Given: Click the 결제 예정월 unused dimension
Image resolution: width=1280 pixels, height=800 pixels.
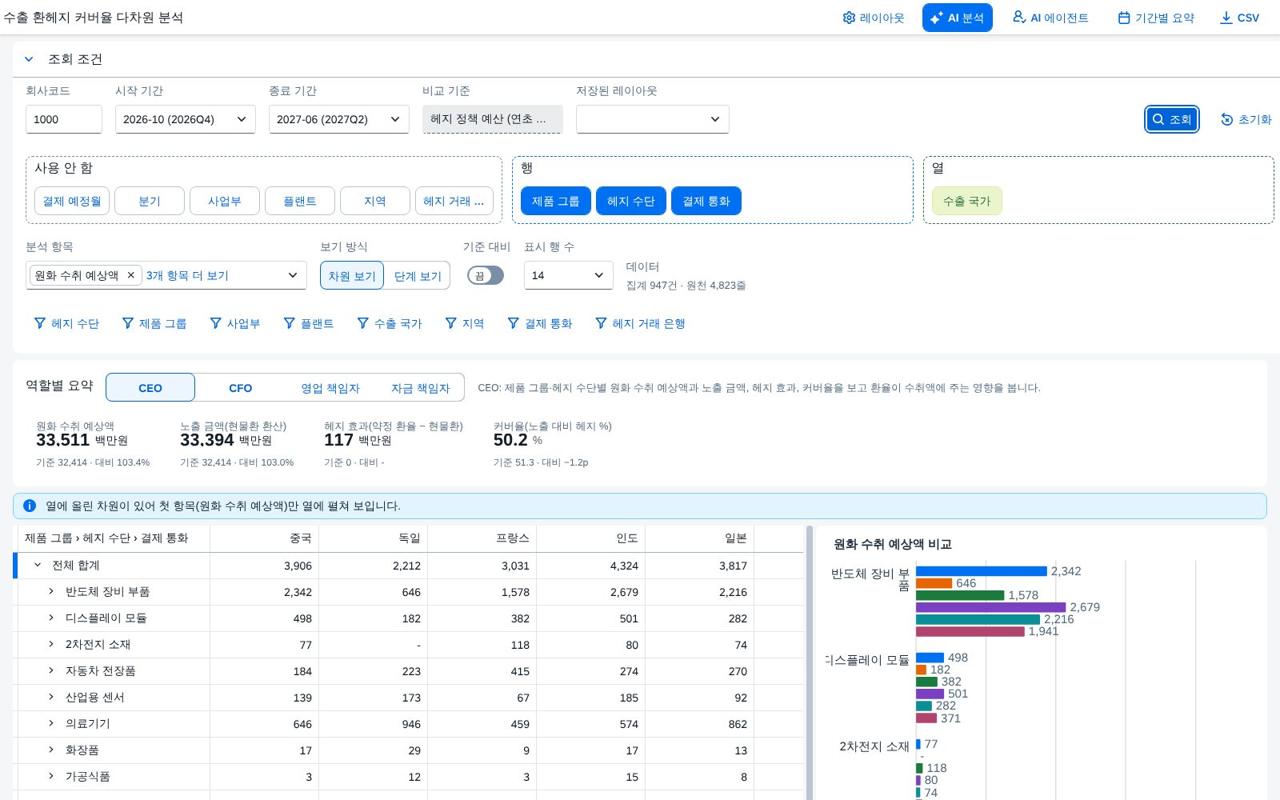Looking at the screenshot, I should click(x=72, y=201).
